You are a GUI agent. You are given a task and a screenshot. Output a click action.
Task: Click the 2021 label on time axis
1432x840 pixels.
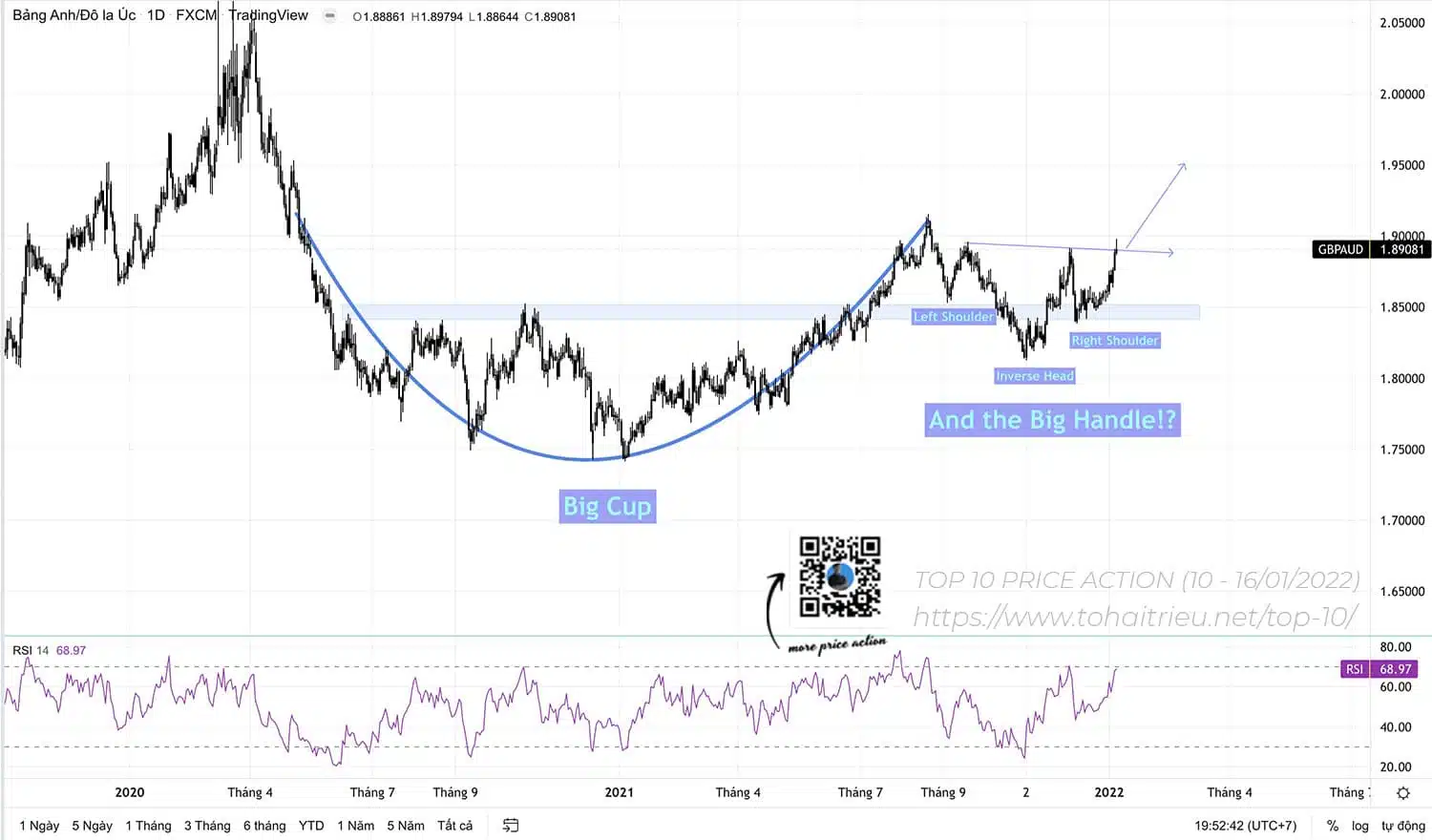(x=619, y=792)
